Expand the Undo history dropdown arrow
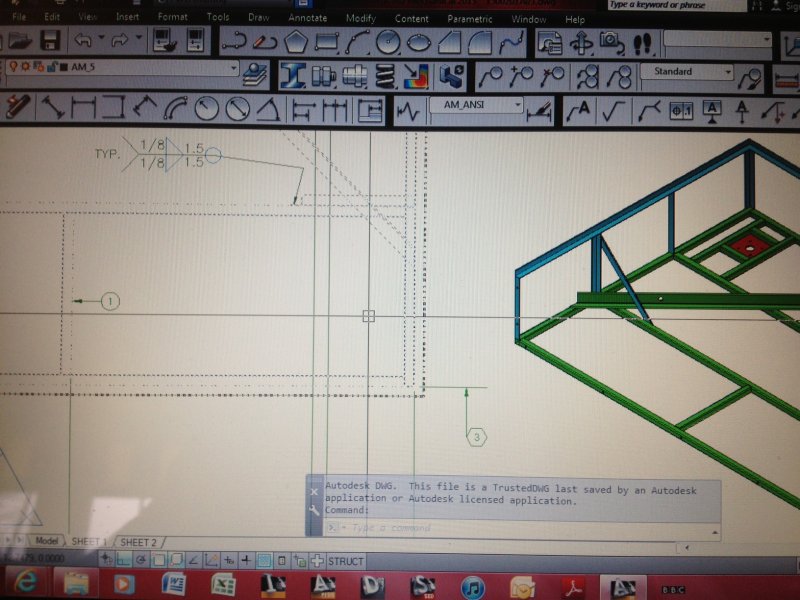The width and height of the screenshot is (800, 600). pyautogui.click(x=101, y=37)
